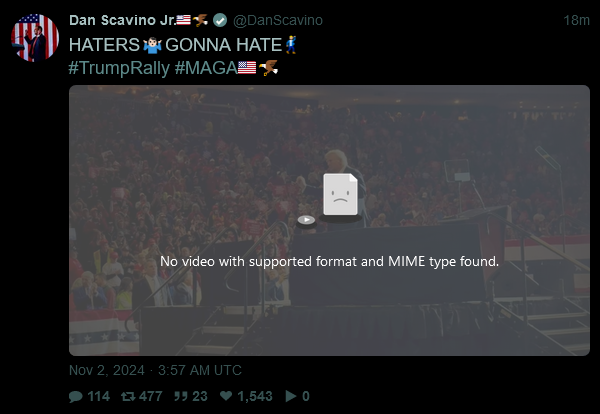Click the eagle emoji after #MAGA
600x414 pixels.
tap(268, 68)
